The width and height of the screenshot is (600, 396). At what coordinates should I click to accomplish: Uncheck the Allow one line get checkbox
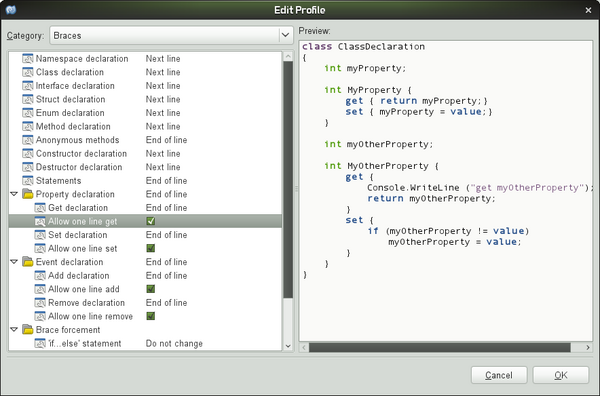coord(151,221)
